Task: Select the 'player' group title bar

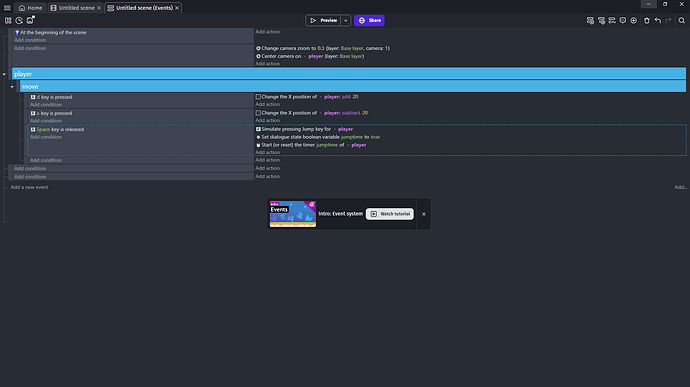Action: pos(349,74)
